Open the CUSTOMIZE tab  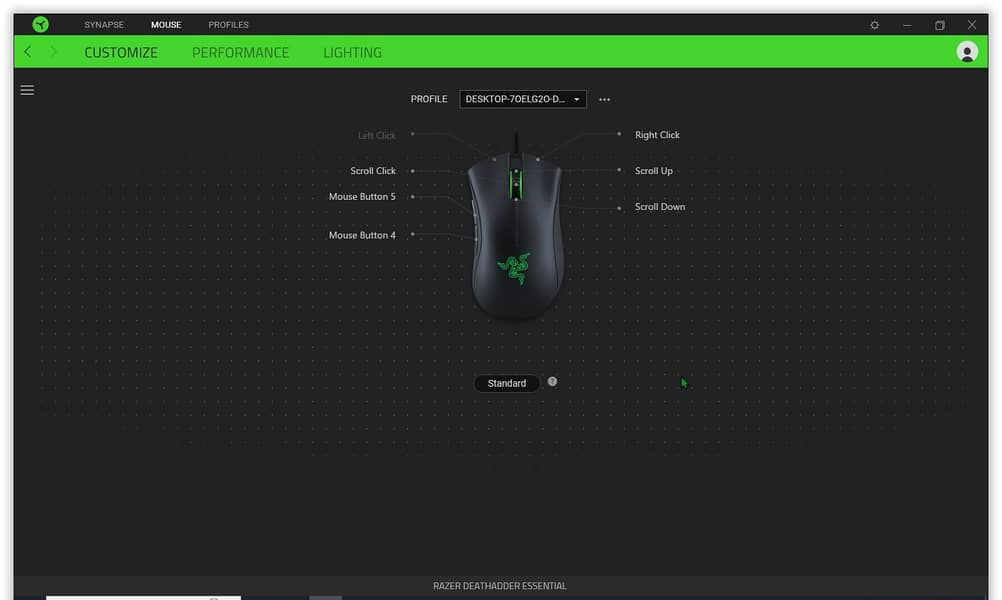coord(121,52)
